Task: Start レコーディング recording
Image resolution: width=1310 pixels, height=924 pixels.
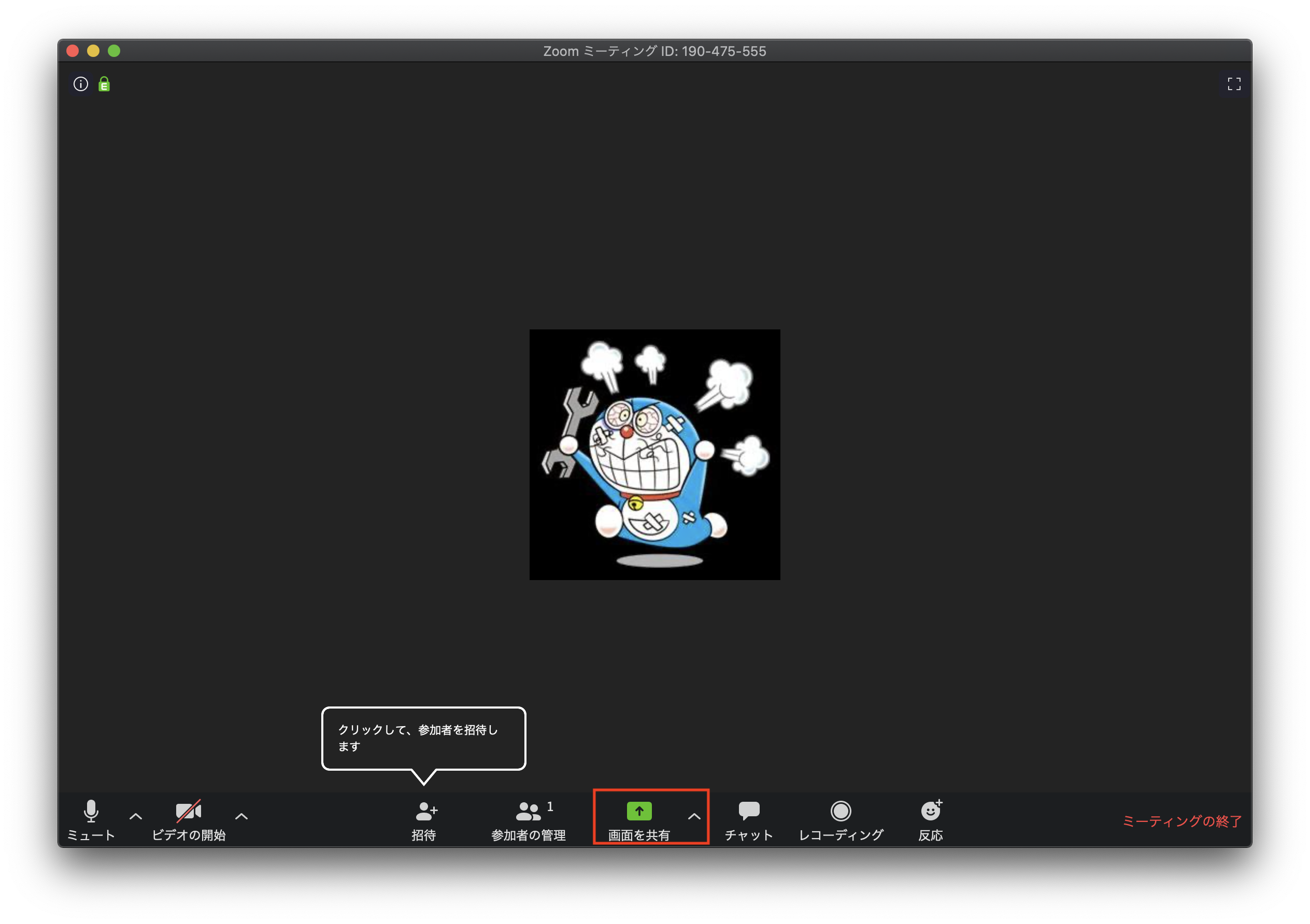Action: [x=841, y=820]
